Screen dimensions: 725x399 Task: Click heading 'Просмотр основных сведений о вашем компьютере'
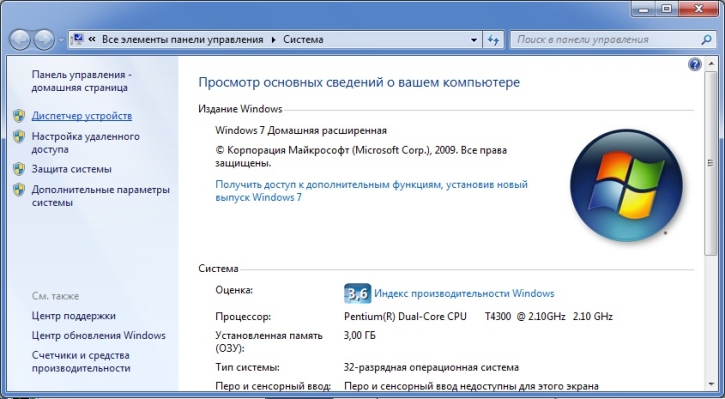(x=359, y=82)
